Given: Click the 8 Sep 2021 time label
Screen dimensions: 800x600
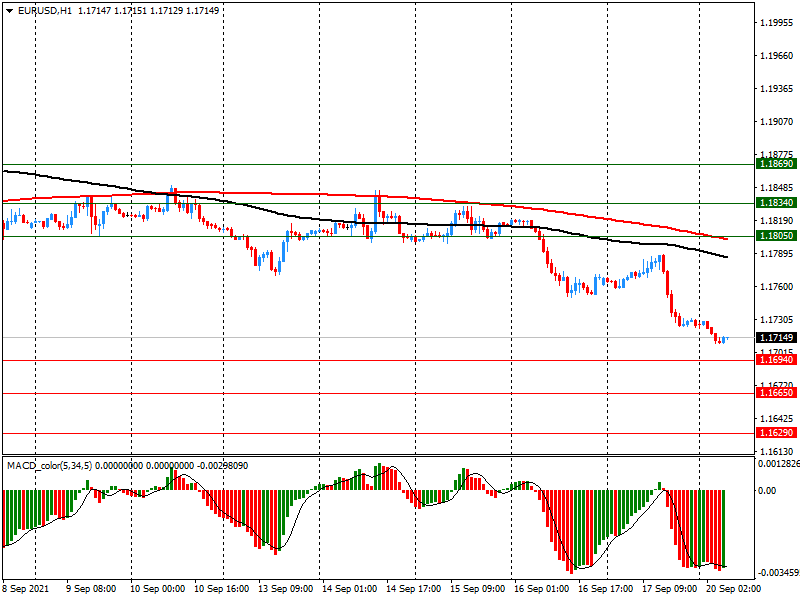Looking at the screenshot, I should click(26, 589).
